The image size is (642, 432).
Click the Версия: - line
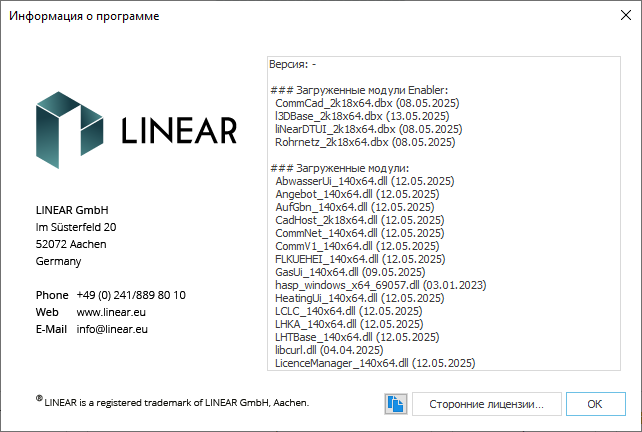[293, 64]
